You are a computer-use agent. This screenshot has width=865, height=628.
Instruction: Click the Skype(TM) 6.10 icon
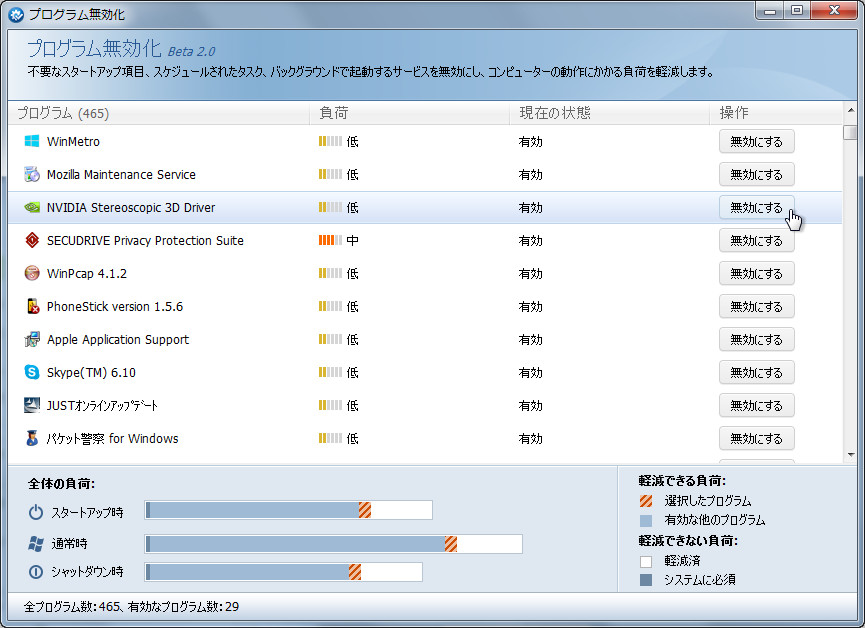(30, 372)
